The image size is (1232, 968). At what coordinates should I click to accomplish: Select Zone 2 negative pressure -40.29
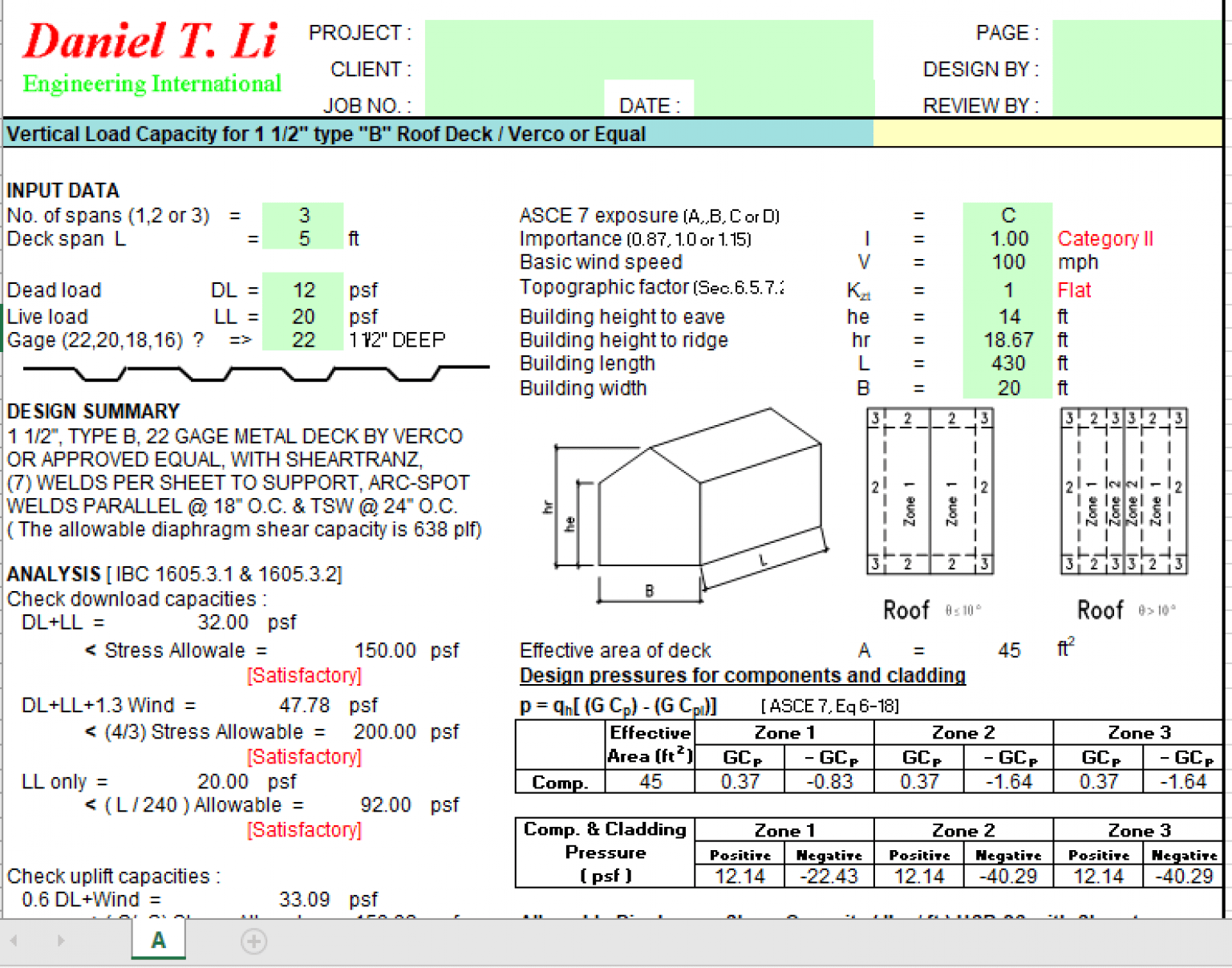[1009, 876]
